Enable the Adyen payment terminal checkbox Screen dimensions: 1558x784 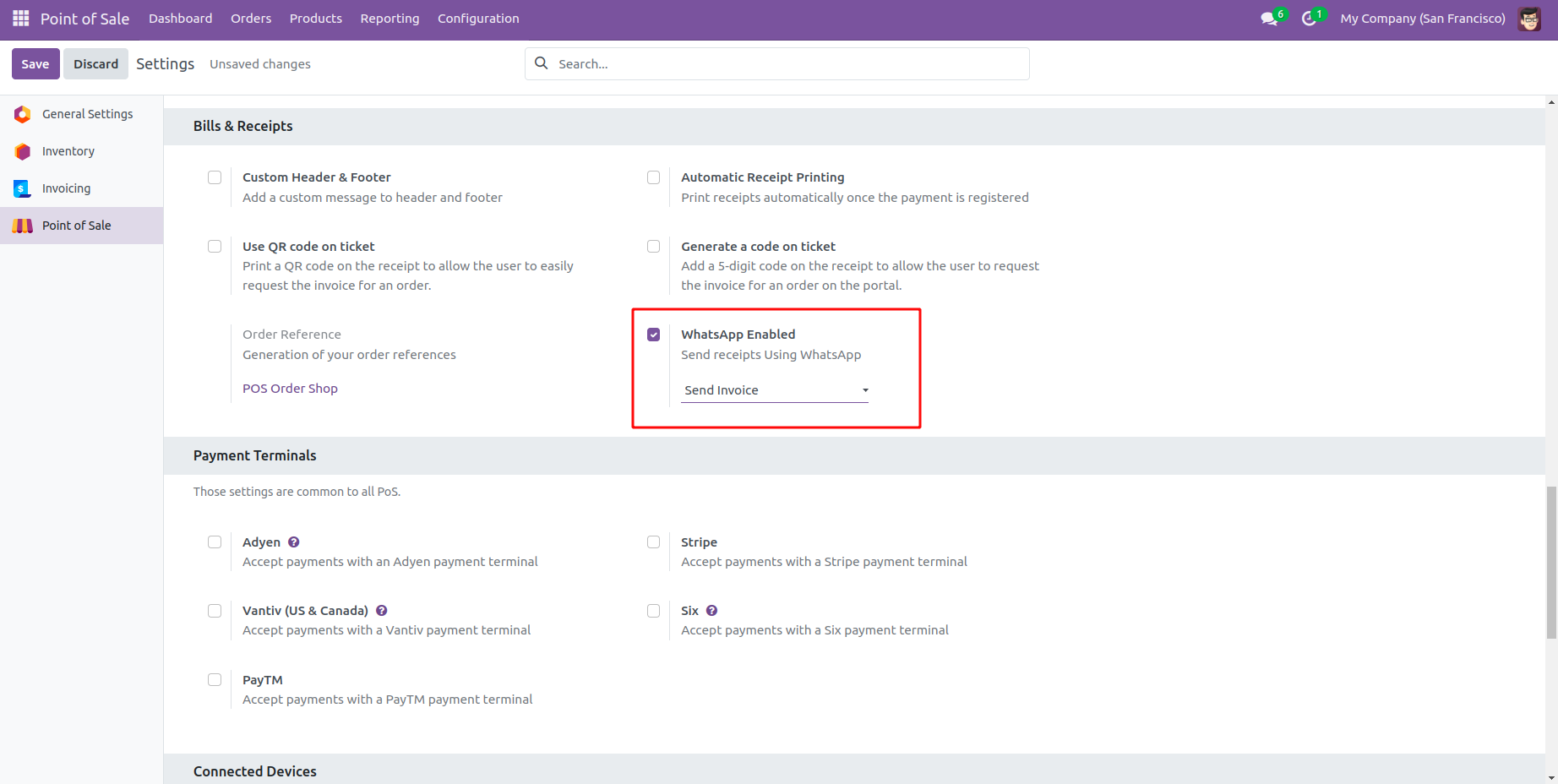click(215, 542)
